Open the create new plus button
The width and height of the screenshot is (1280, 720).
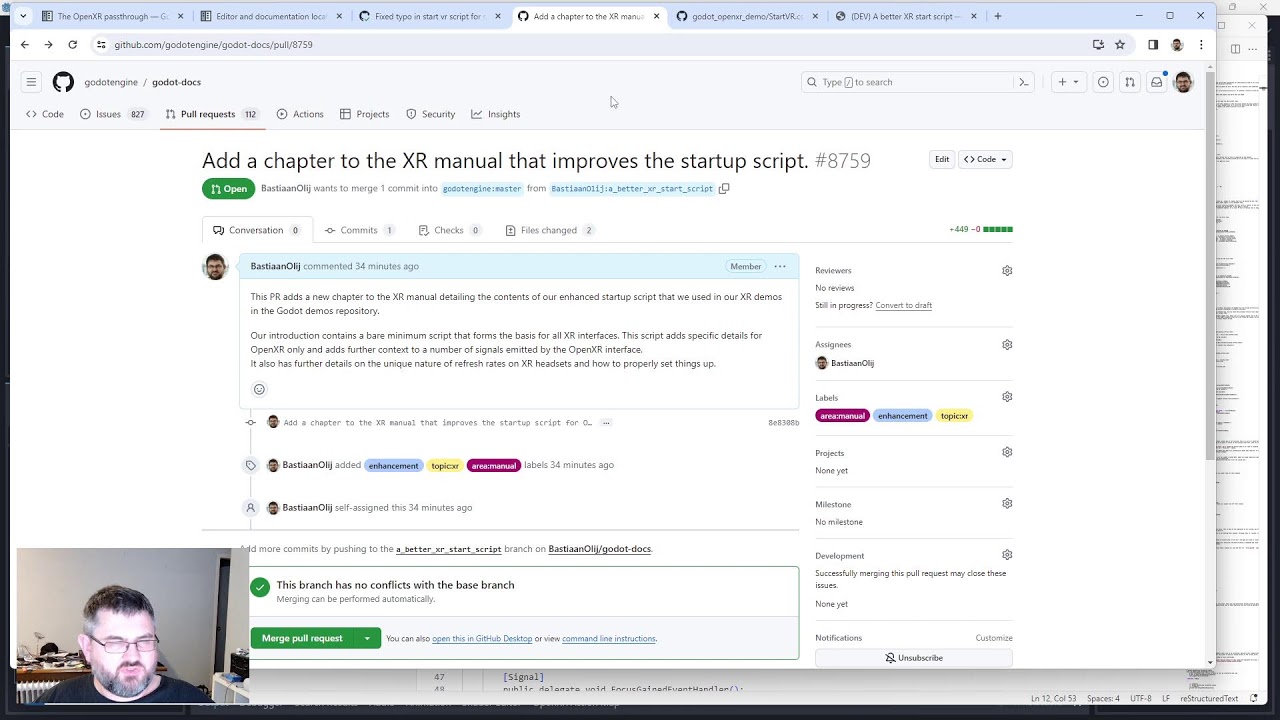1068,82
